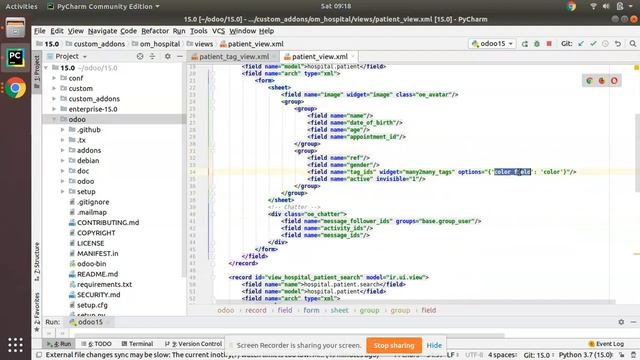Expand the enterprise-15.0 folder
640x360 pixels.
[54, 109]
